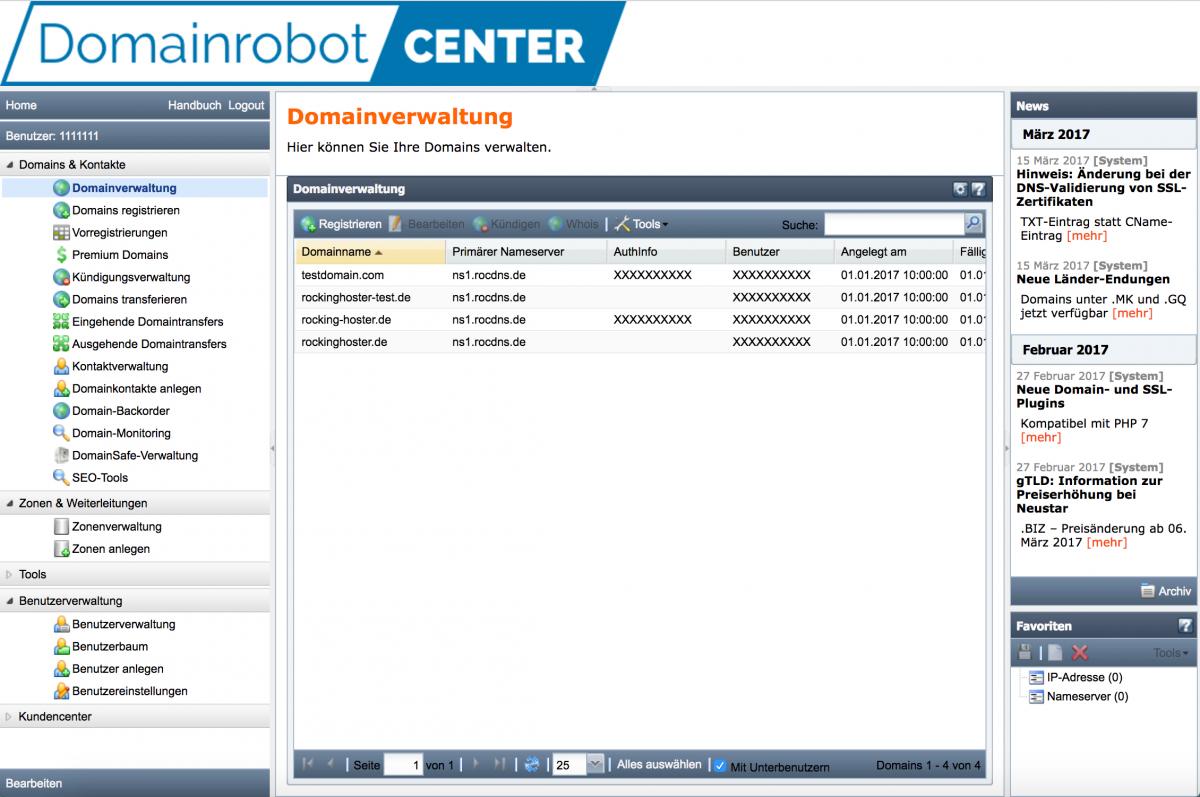Open the news Archiv button
The height and width of the screenshot is (797, 1200).
(x=1166, y=591)
